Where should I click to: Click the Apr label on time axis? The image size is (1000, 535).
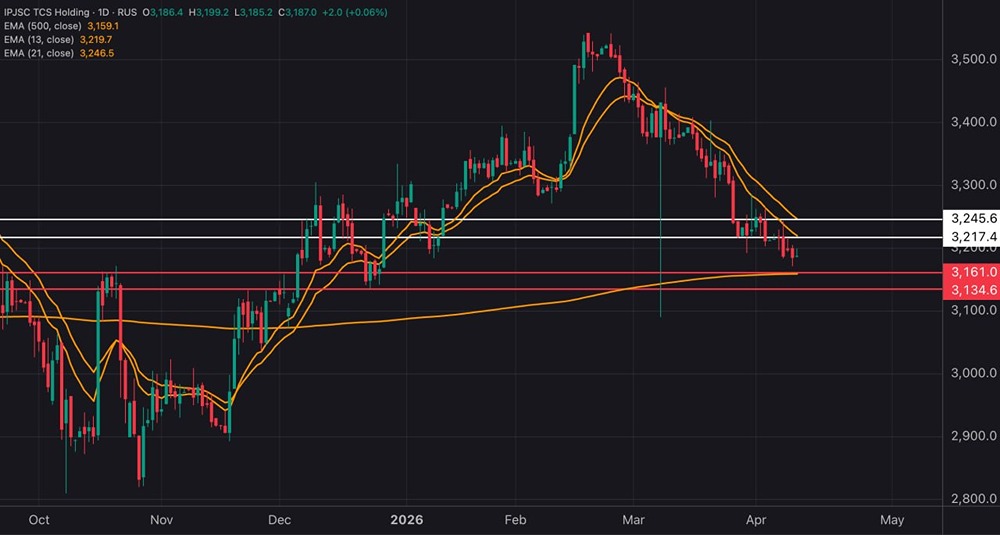pyautogui.click(x=756, y=520)
